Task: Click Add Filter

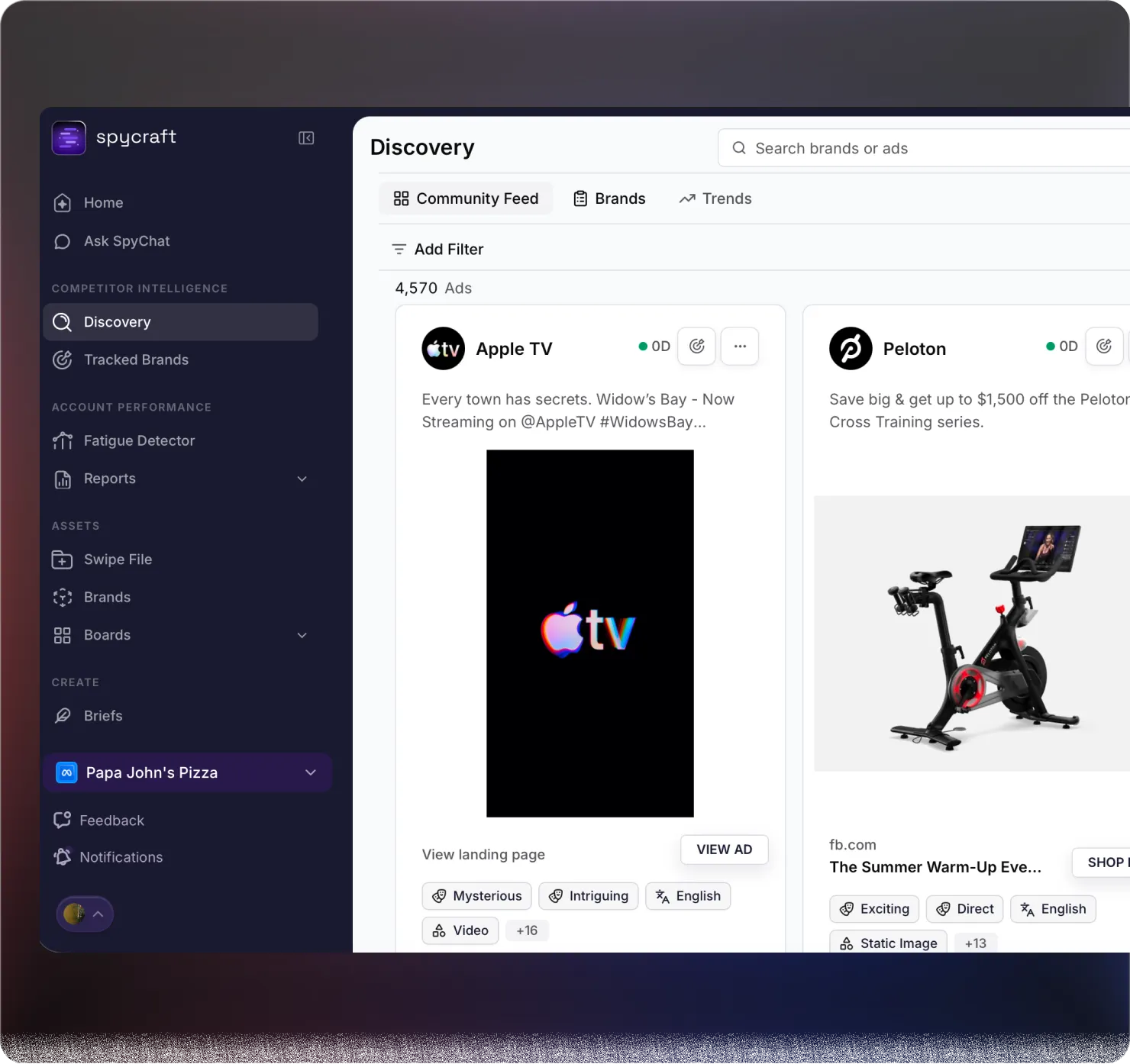Action: 437,250
